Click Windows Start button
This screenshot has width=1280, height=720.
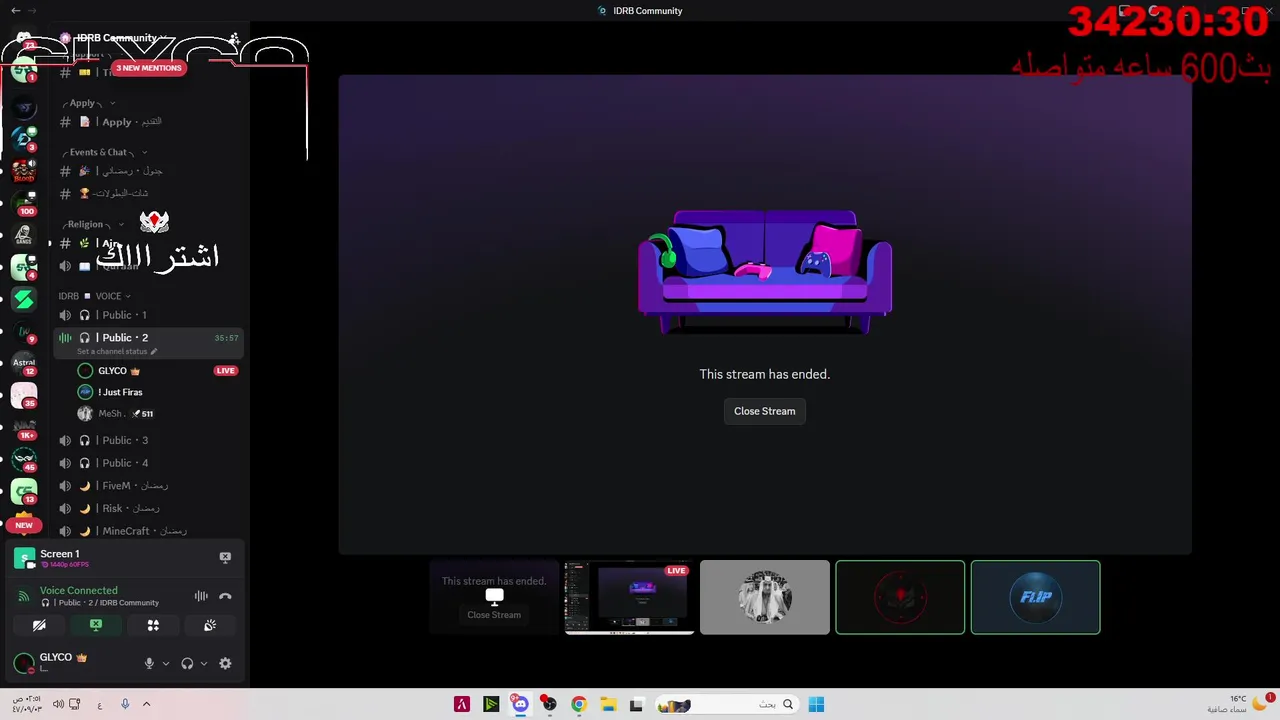click(816, 705)
